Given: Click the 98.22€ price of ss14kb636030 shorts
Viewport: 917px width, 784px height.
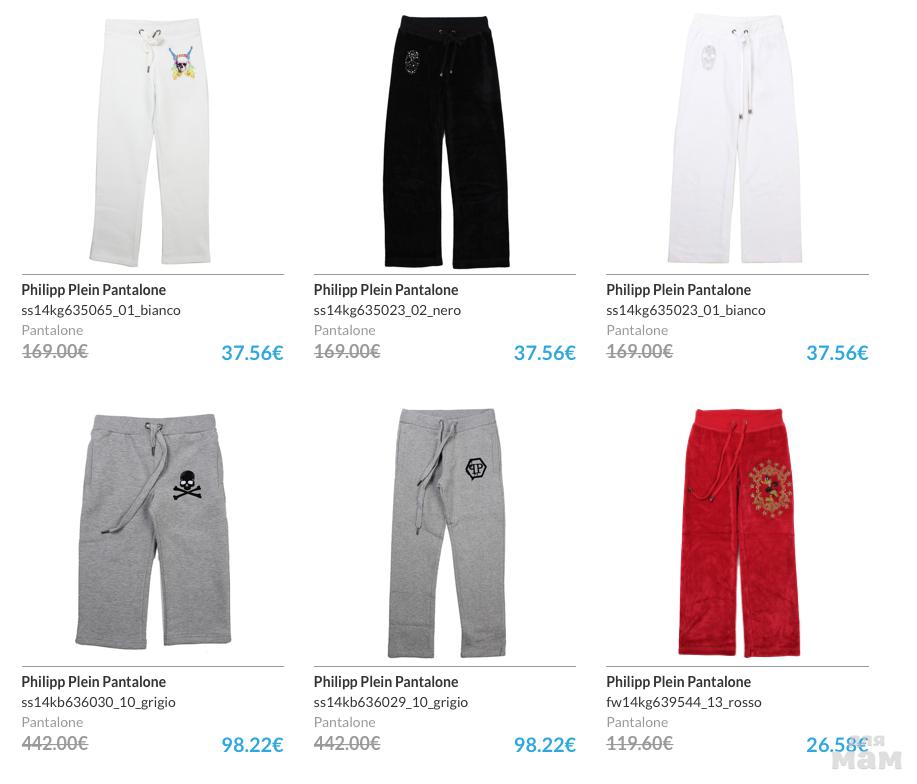Looking at the screenshot, I should 252,745.
